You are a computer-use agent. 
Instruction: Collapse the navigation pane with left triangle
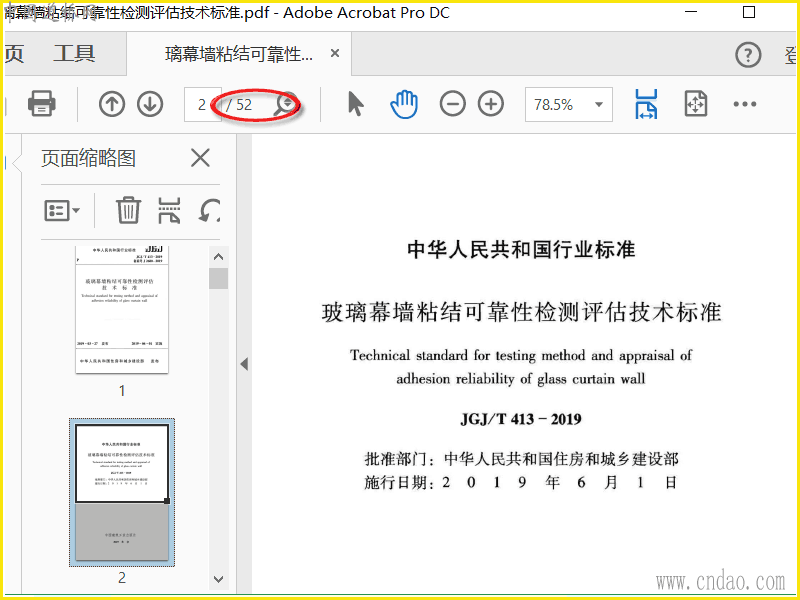pos(244,364)
